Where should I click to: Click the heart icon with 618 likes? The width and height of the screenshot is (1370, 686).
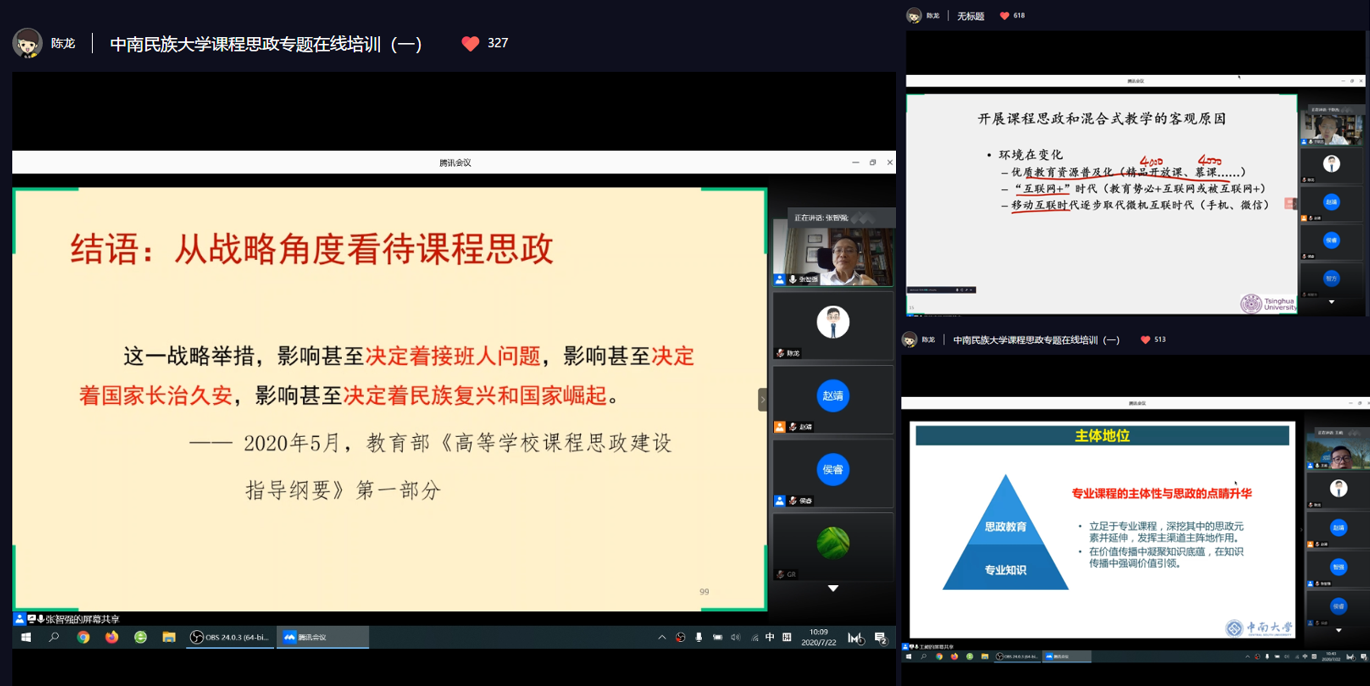click(1004, 16)
